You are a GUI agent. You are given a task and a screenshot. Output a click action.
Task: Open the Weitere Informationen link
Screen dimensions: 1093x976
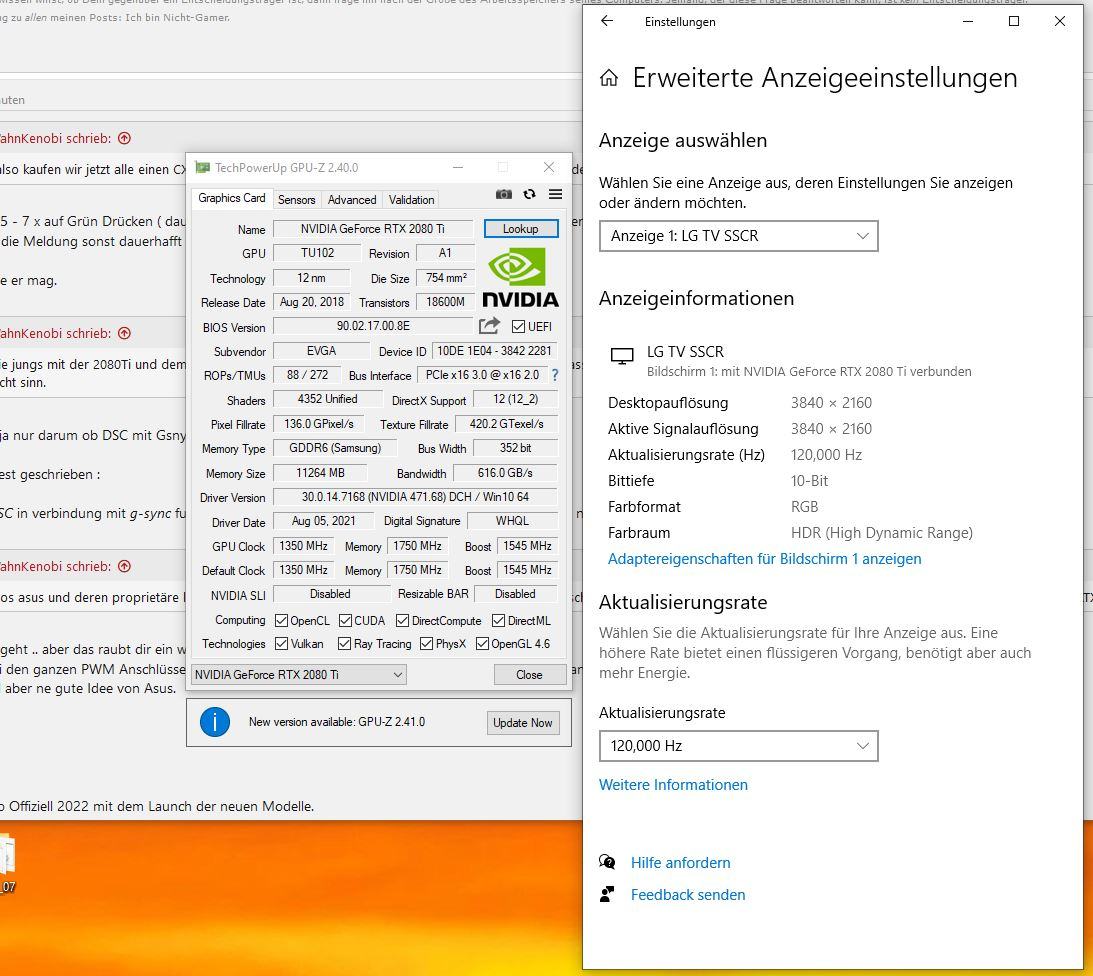point(673,785)
